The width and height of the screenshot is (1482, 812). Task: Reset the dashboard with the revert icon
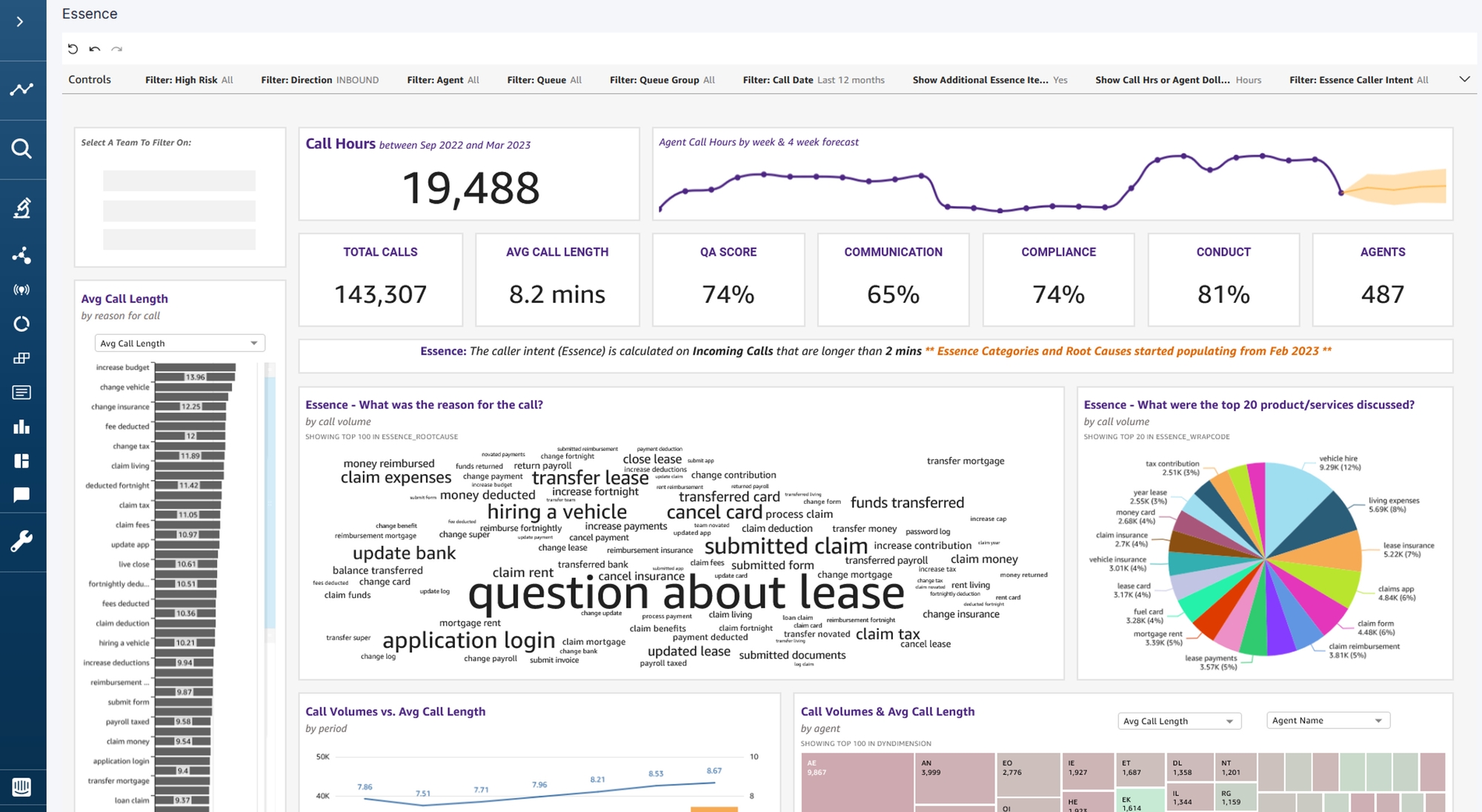click(73, 49)
